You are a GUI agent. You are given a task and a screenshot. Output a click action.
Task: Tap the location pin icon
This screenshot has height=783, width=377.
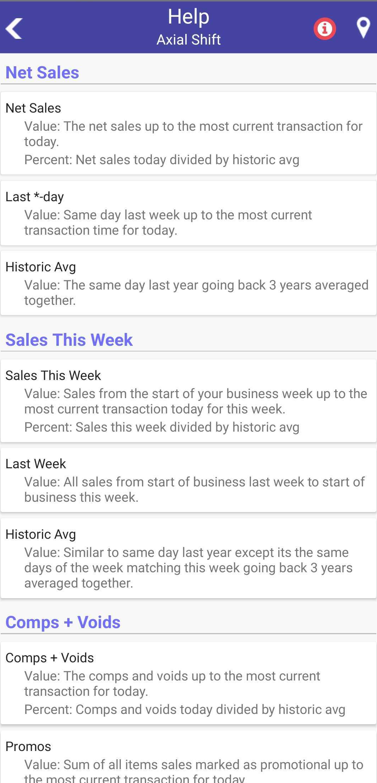364,28
